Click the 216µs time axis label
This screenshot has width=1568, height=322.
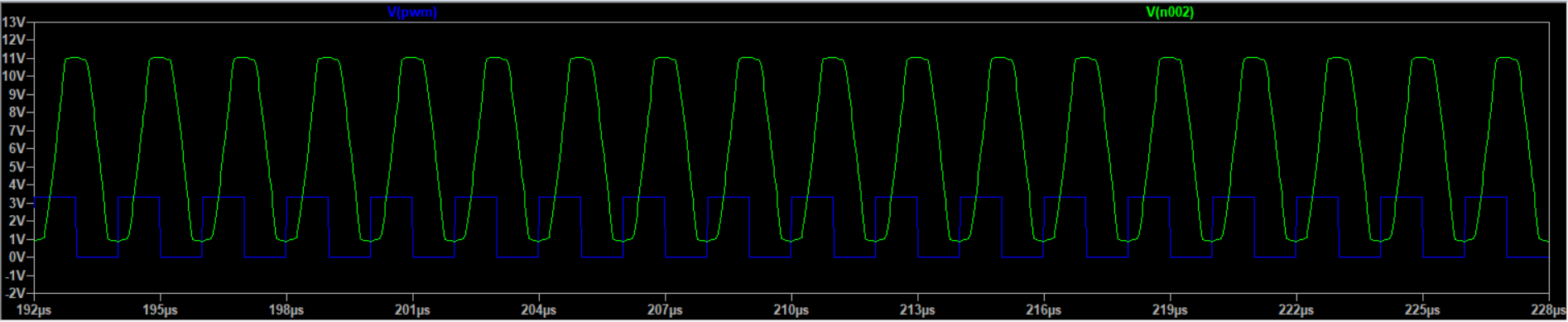pyautogui.click(x=1044, y=310)
